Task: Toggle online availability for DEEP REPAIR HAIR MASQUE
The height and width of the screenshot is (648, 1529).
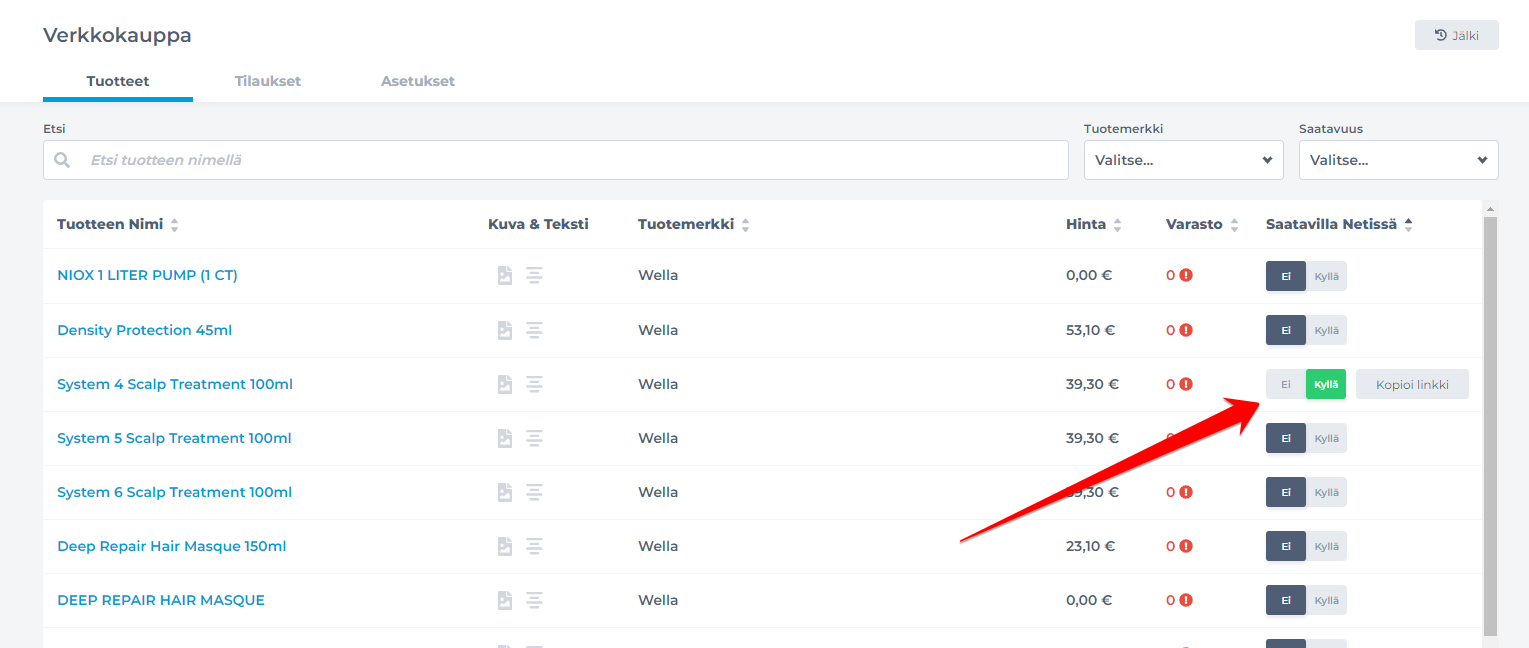Action: pos(1306,600)
